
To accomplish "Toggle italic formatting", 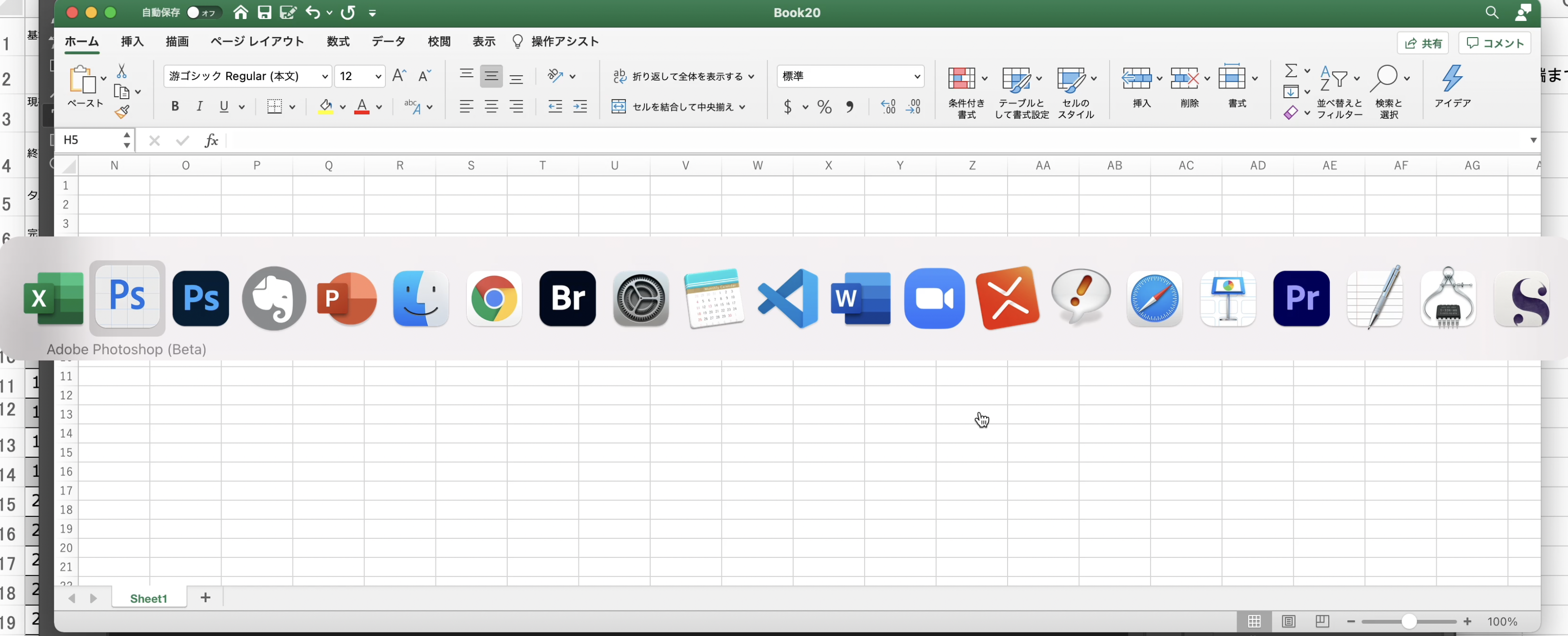I will click(x=199, y=106).
